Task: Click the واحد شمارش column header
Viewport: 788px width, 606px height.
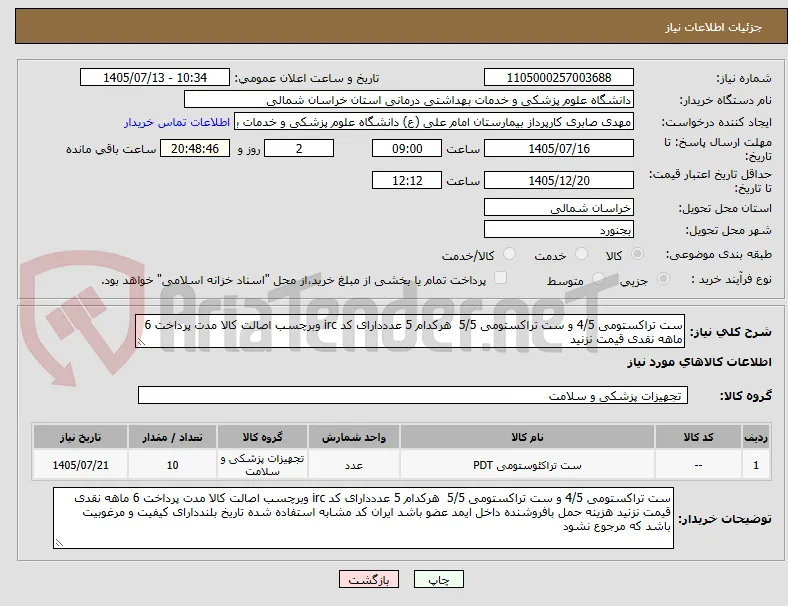Action: (354, 437)
